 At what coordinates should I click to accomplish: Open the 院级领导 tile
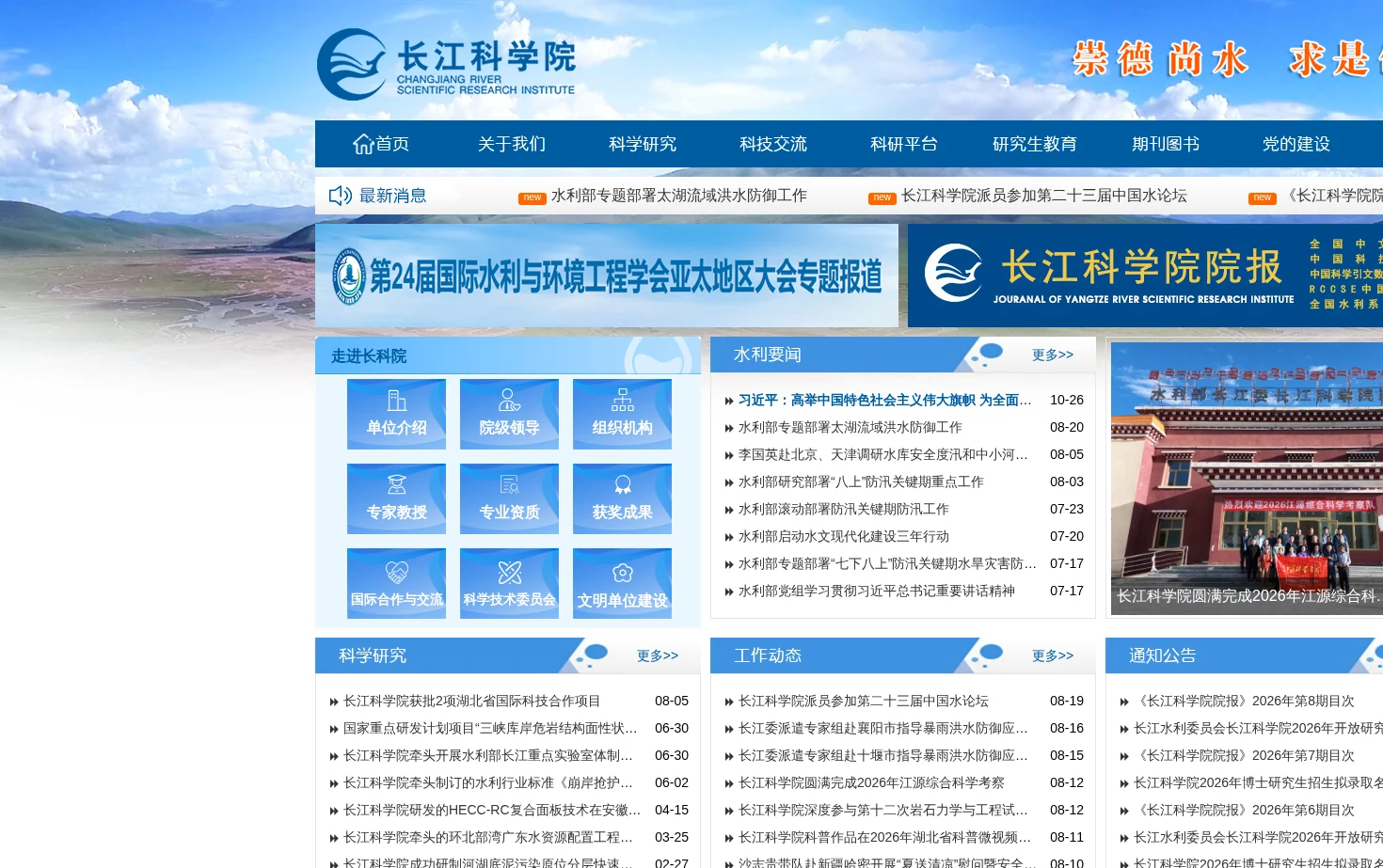[x=509, y=414]
